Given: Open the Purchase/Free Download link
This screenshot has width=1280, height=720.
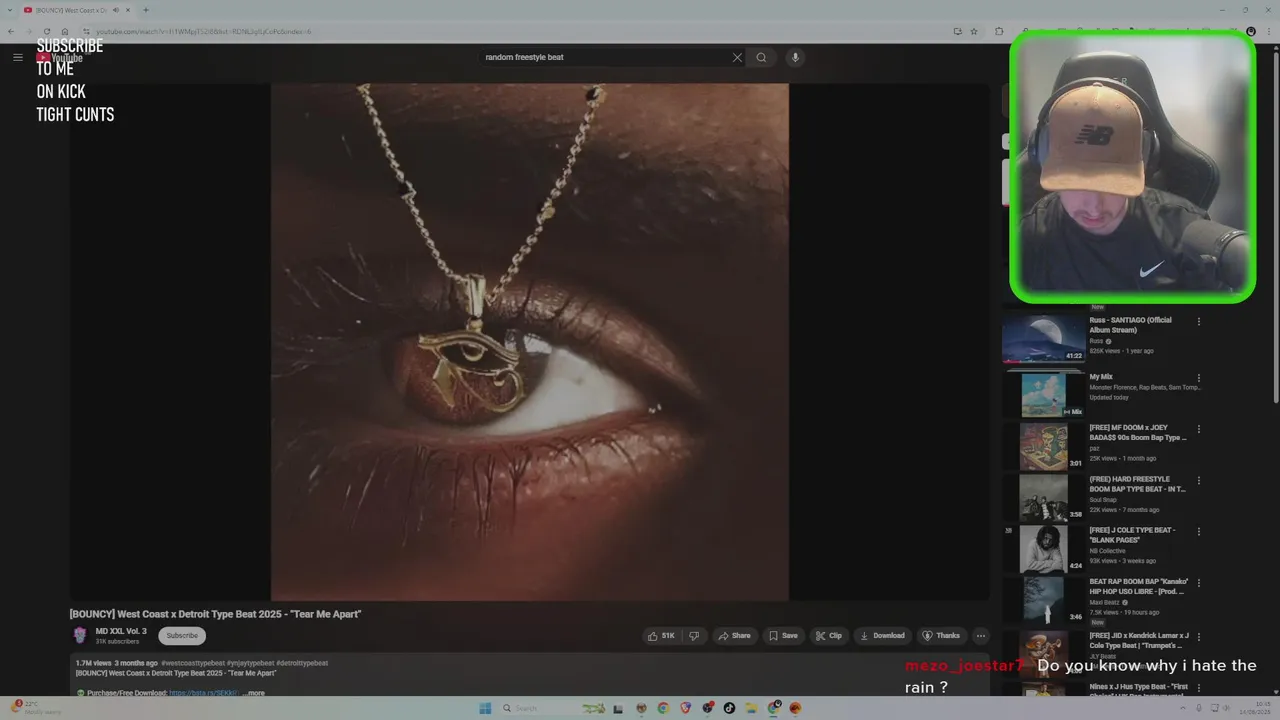Looking at the screenshot, I should (204, 693).
